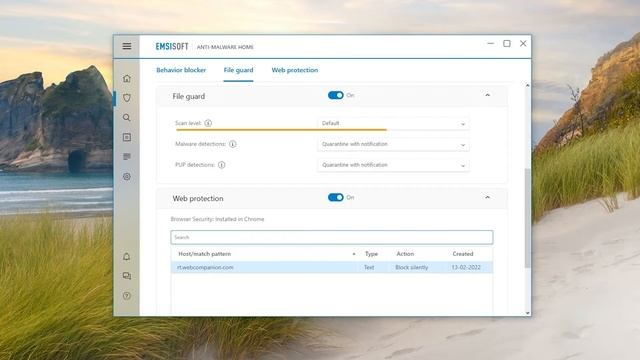This screenshot has width=640, height=360.
Task: Open the Scan level dropdown
Action: (393, 123)
